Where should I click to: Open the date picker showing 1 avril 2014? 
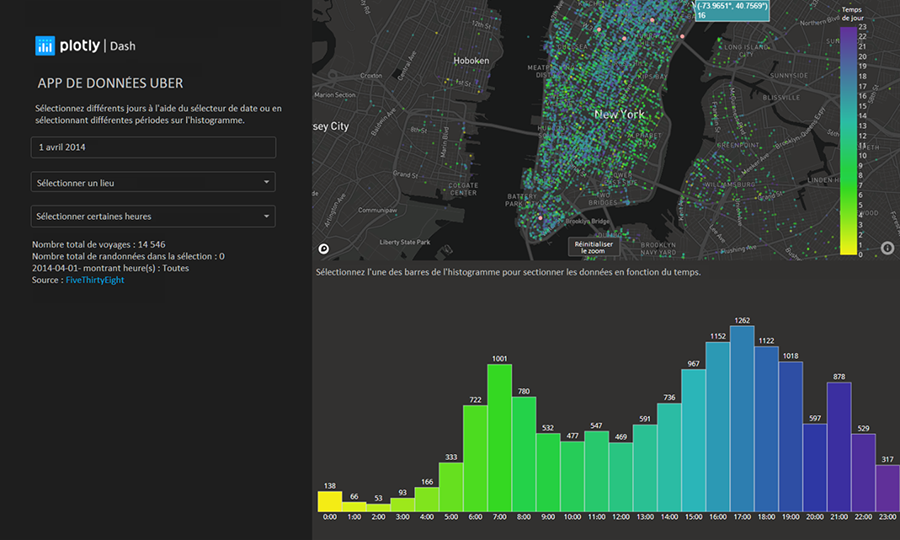[x=153, y=147]
